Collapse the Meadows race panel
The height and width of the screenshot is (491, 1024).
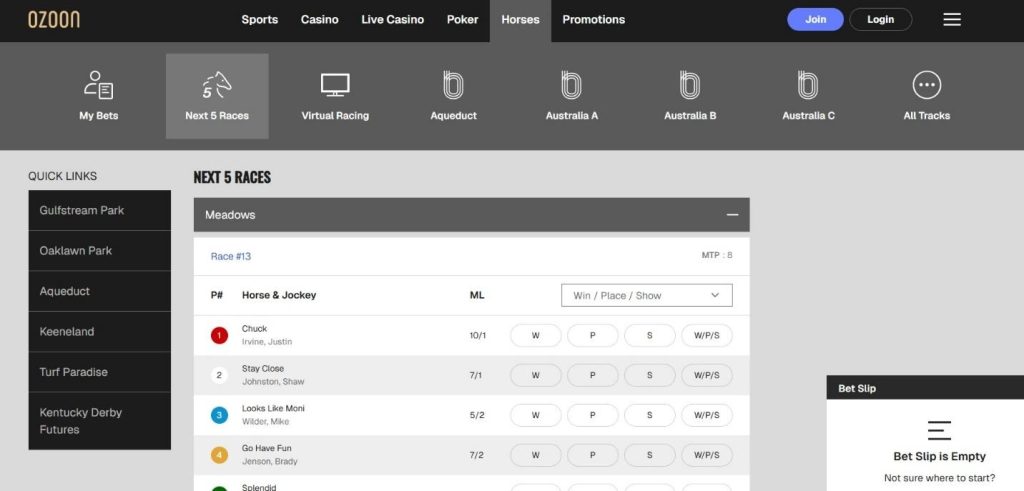732,215
